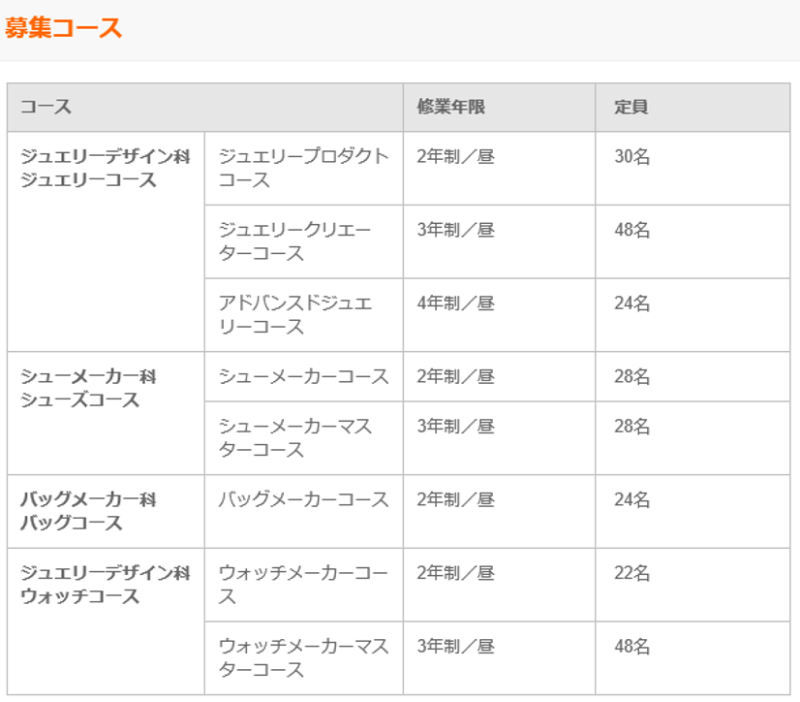
Task: Select ジュエリーデザイン科 ウォッチコース cell
Action: [x=106, y=621]
